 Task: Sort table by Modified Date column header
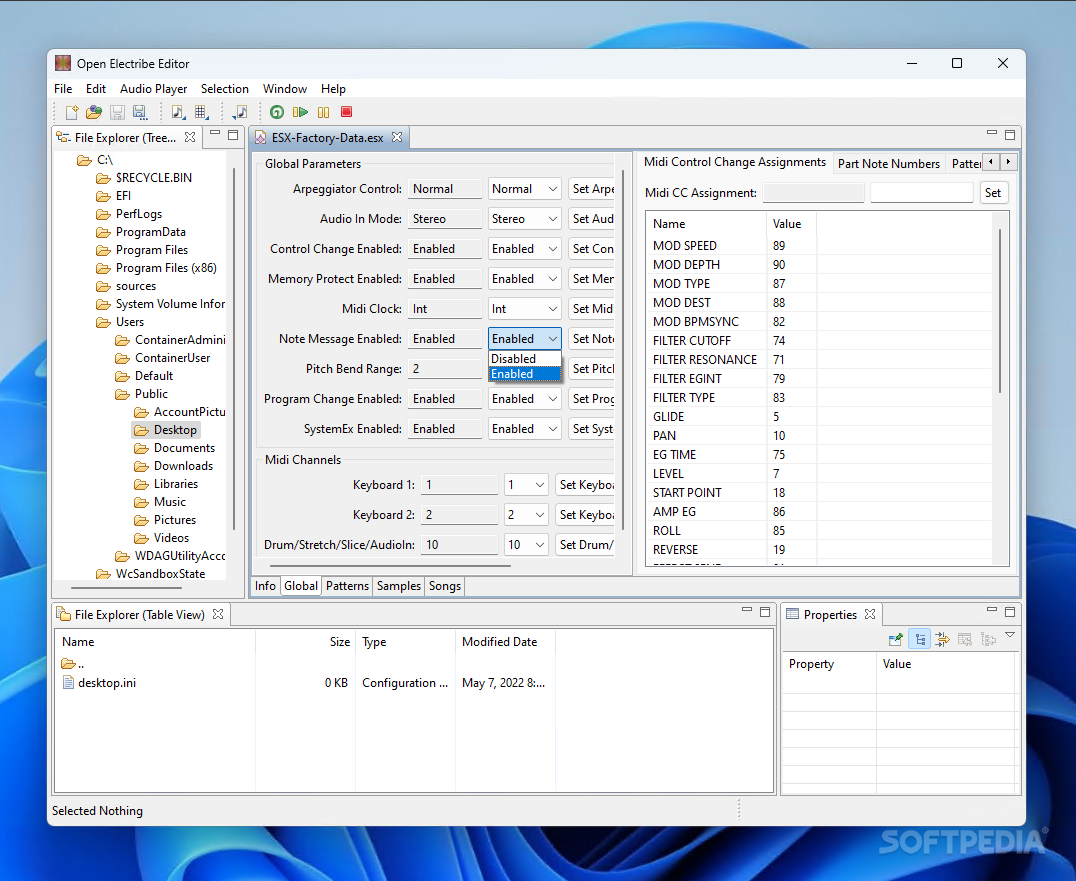504,642
